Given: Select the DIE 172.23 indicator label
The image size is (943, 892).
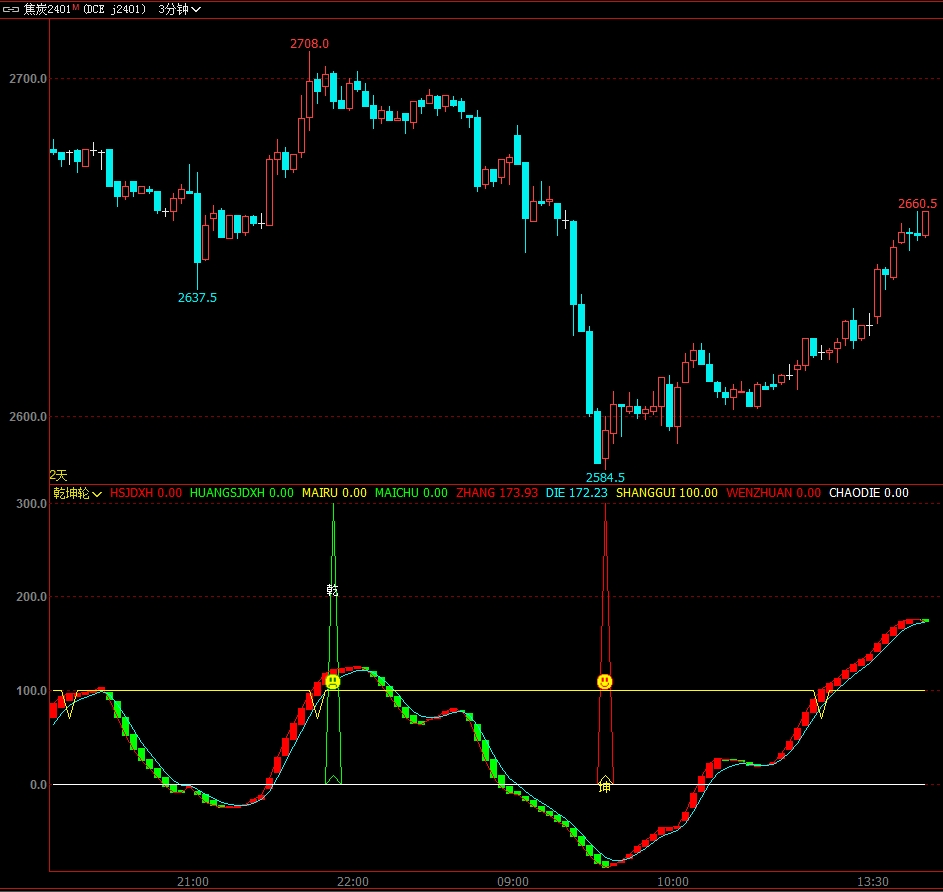Looking at the screenshot, I should 577,493.
